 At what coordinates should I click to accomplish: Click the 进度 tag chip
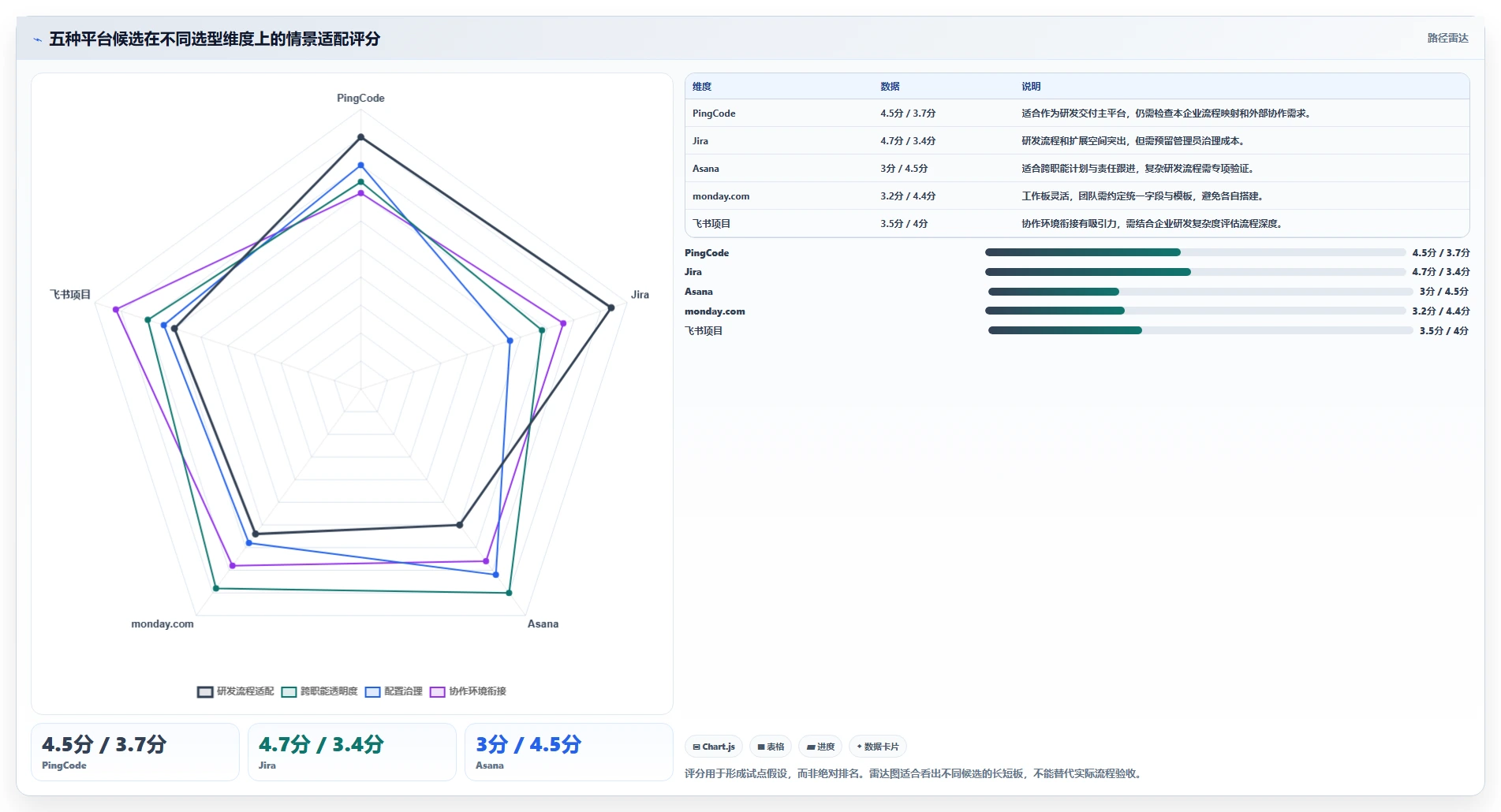tap(820, 747)
